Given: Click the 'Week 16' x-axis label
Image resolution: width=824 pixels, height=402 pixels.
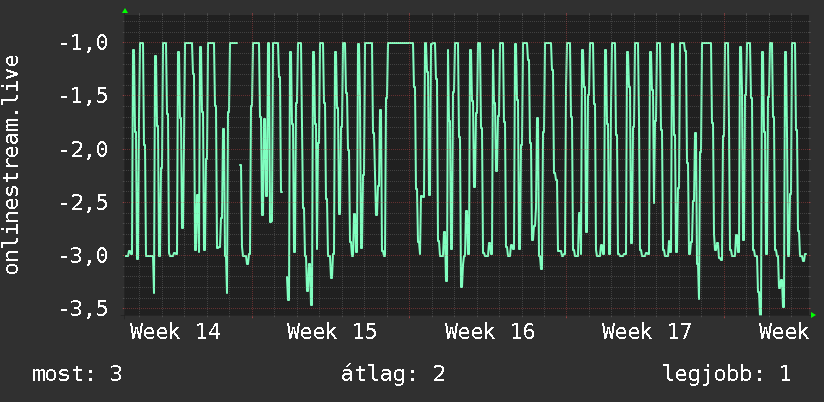Looking at the screenshot, I should tap(490, 332).
